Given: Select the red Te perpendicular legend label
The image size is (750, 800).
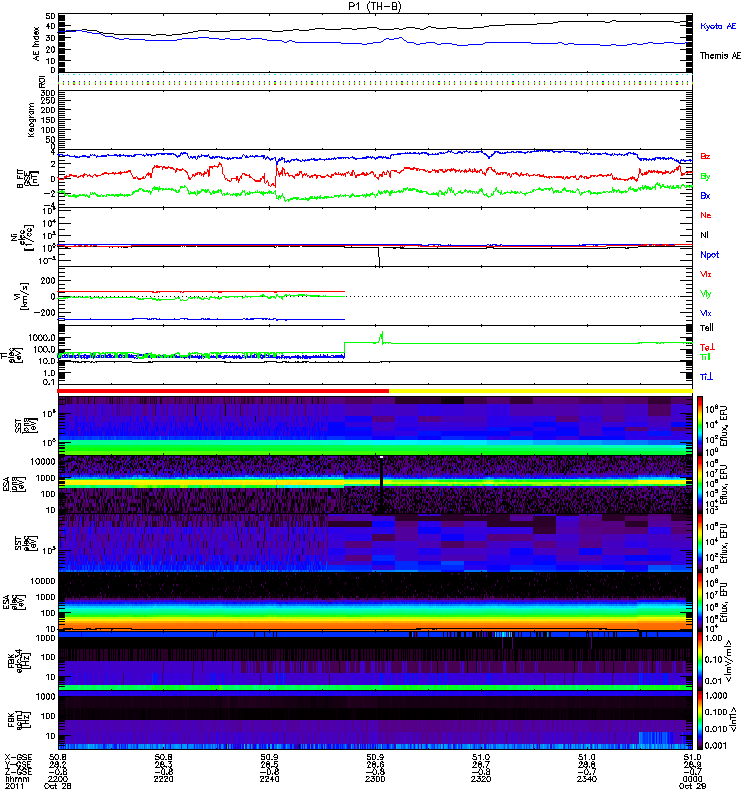Looking at the screenshot, I should pos(707,347).
